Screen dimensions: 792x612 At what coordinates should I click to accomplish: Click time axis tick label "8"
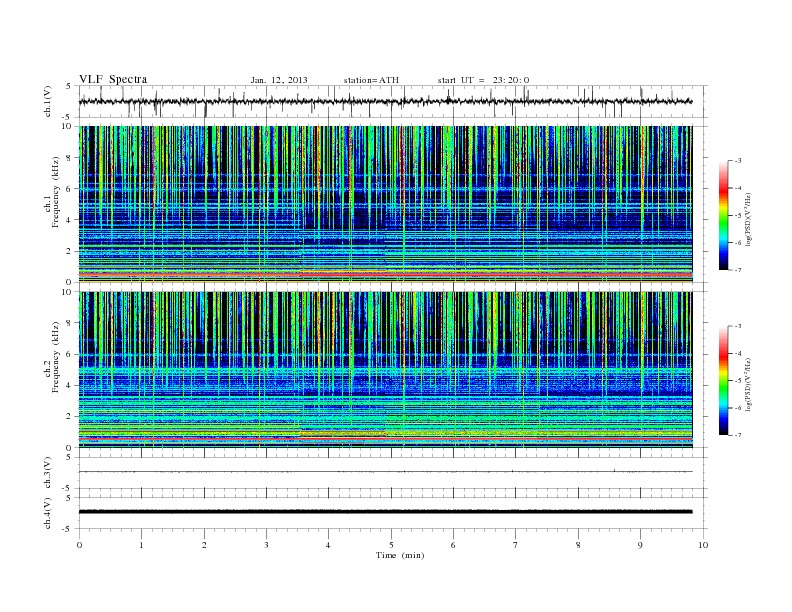click(x=578, y=545)
